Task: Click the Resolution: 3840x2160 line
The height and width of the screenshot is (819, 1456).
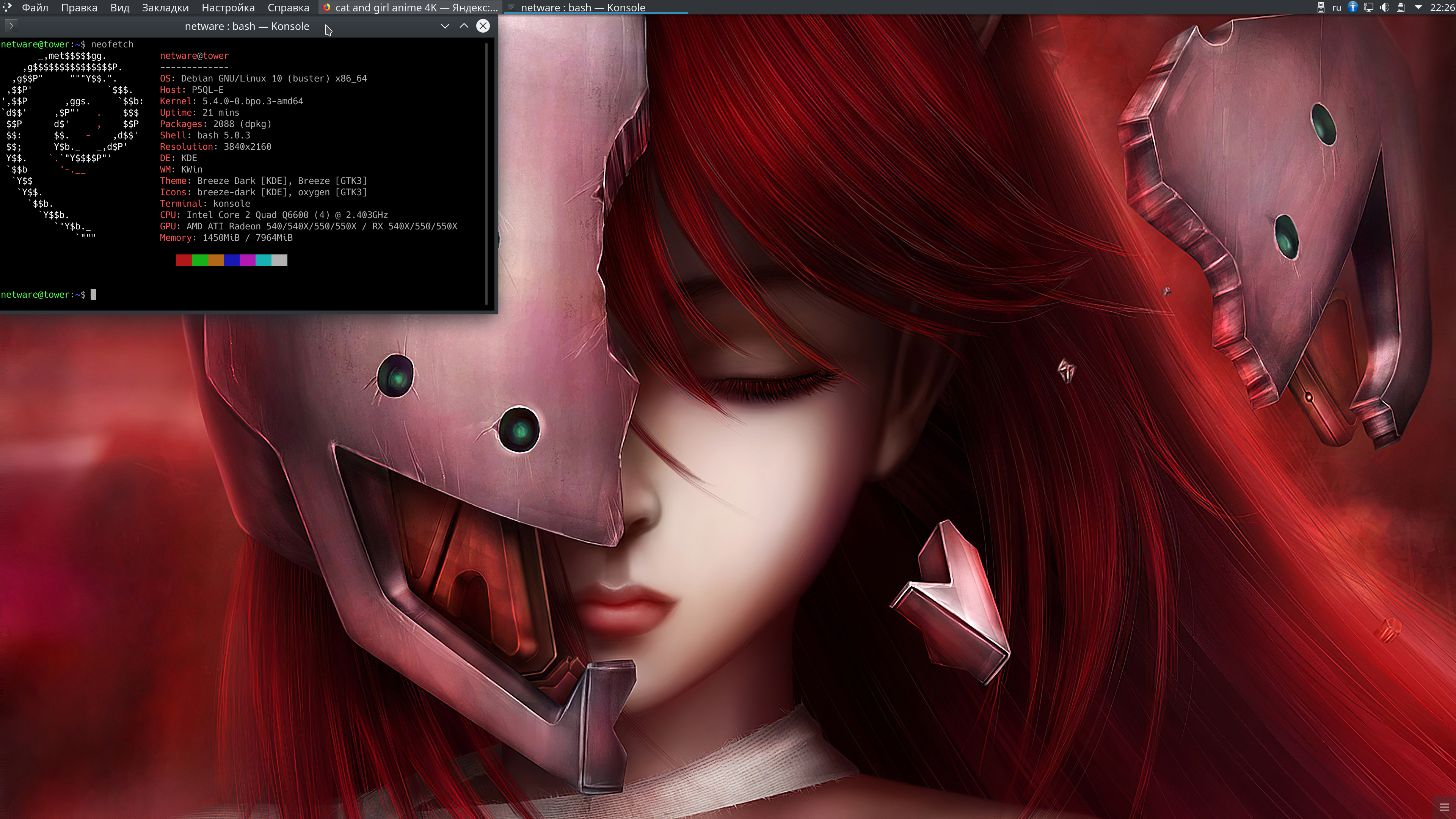Action: [215, 146]
